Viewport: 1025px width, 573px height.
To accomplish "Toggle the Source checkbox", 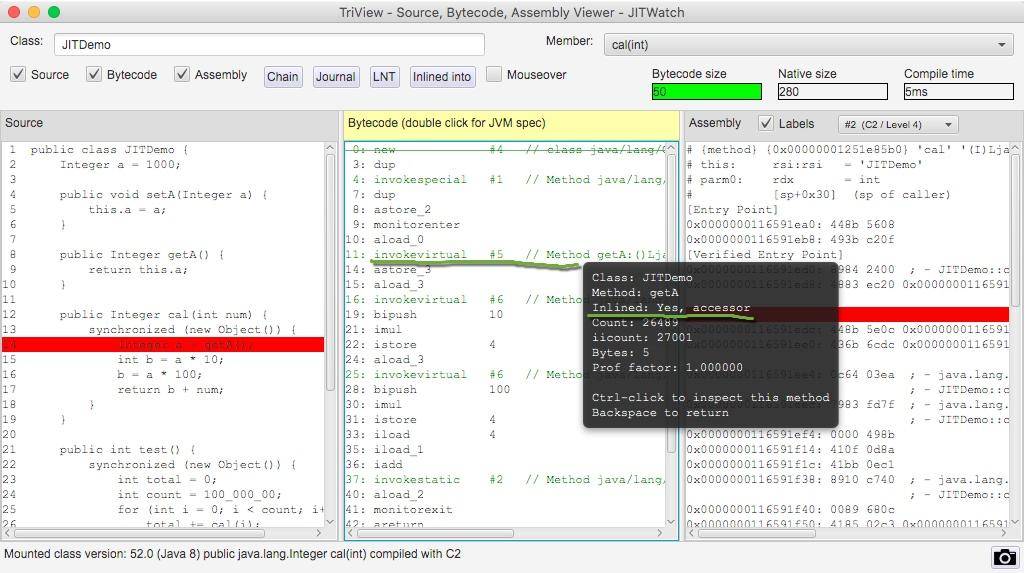I will point(18,75).
